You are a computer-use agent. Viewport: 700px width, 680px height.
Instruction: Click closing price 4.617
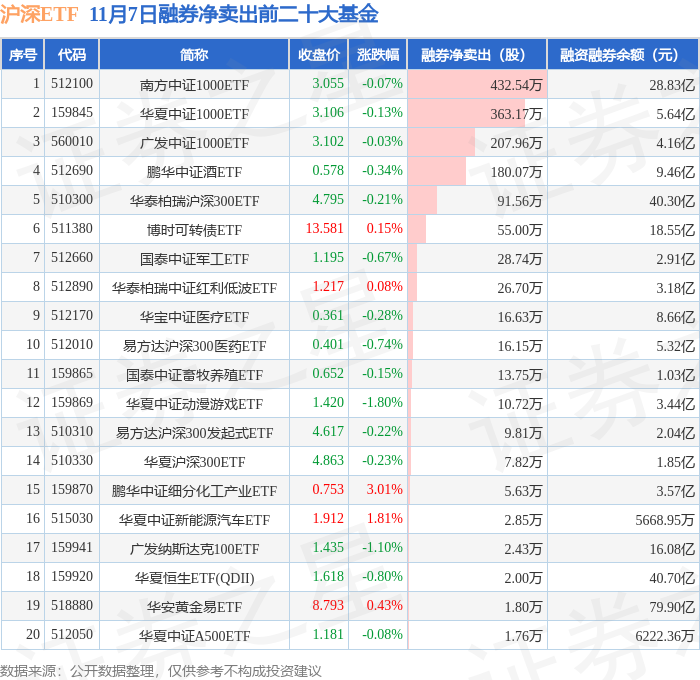[328, 432]
